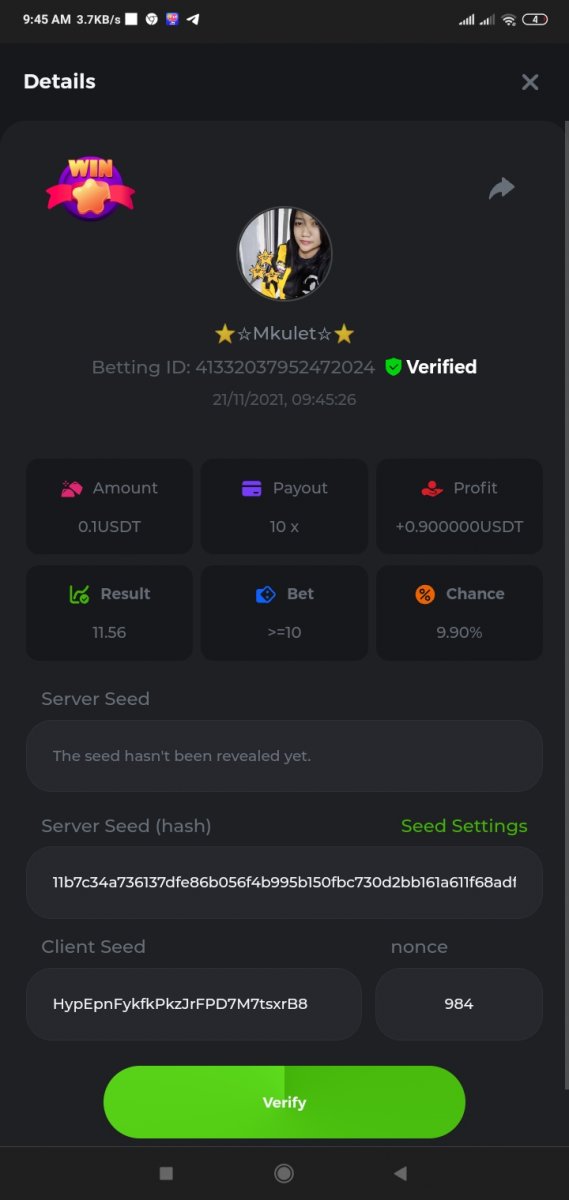This screenshot has width=569, height=1200.
Task: Select the nonce field showing 984
Action: pos(459,1004)
